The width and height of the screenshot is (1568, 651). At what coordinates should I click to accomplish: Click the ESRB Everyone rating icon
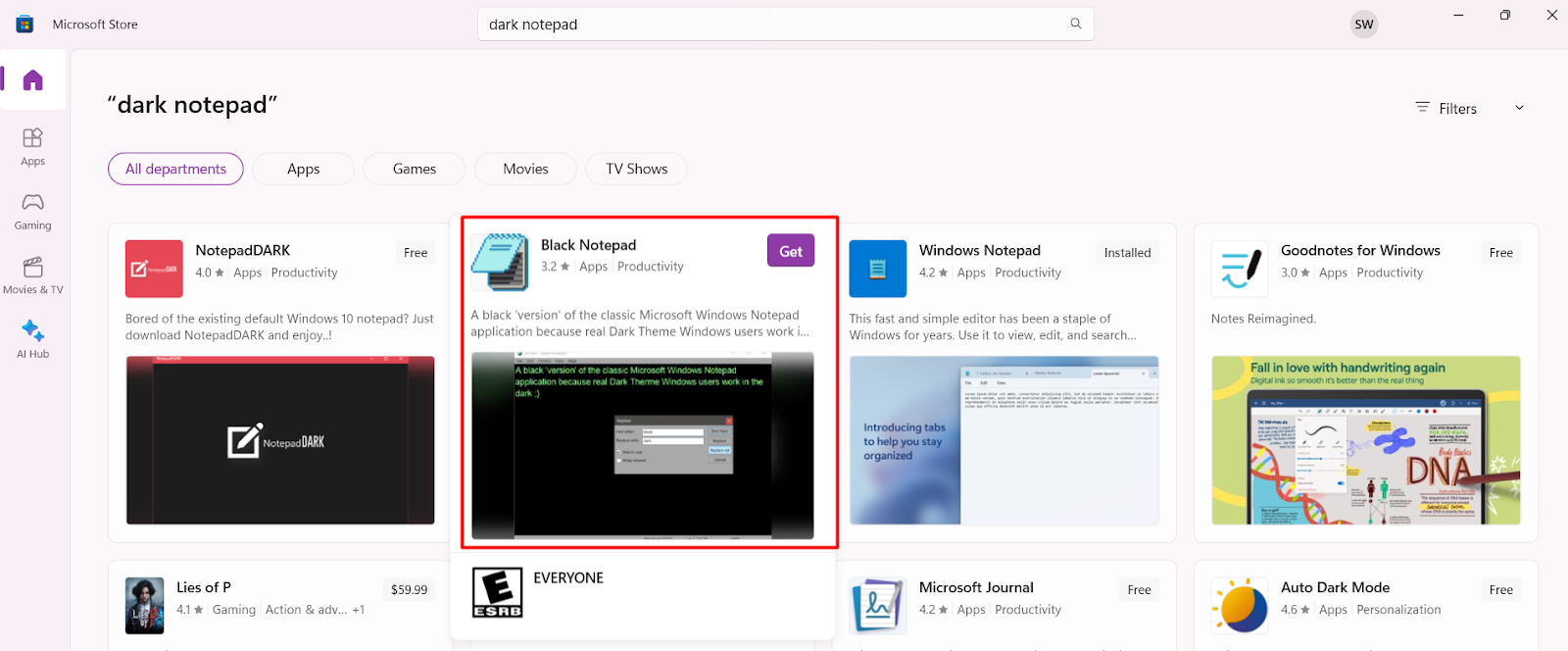(498, 592)
